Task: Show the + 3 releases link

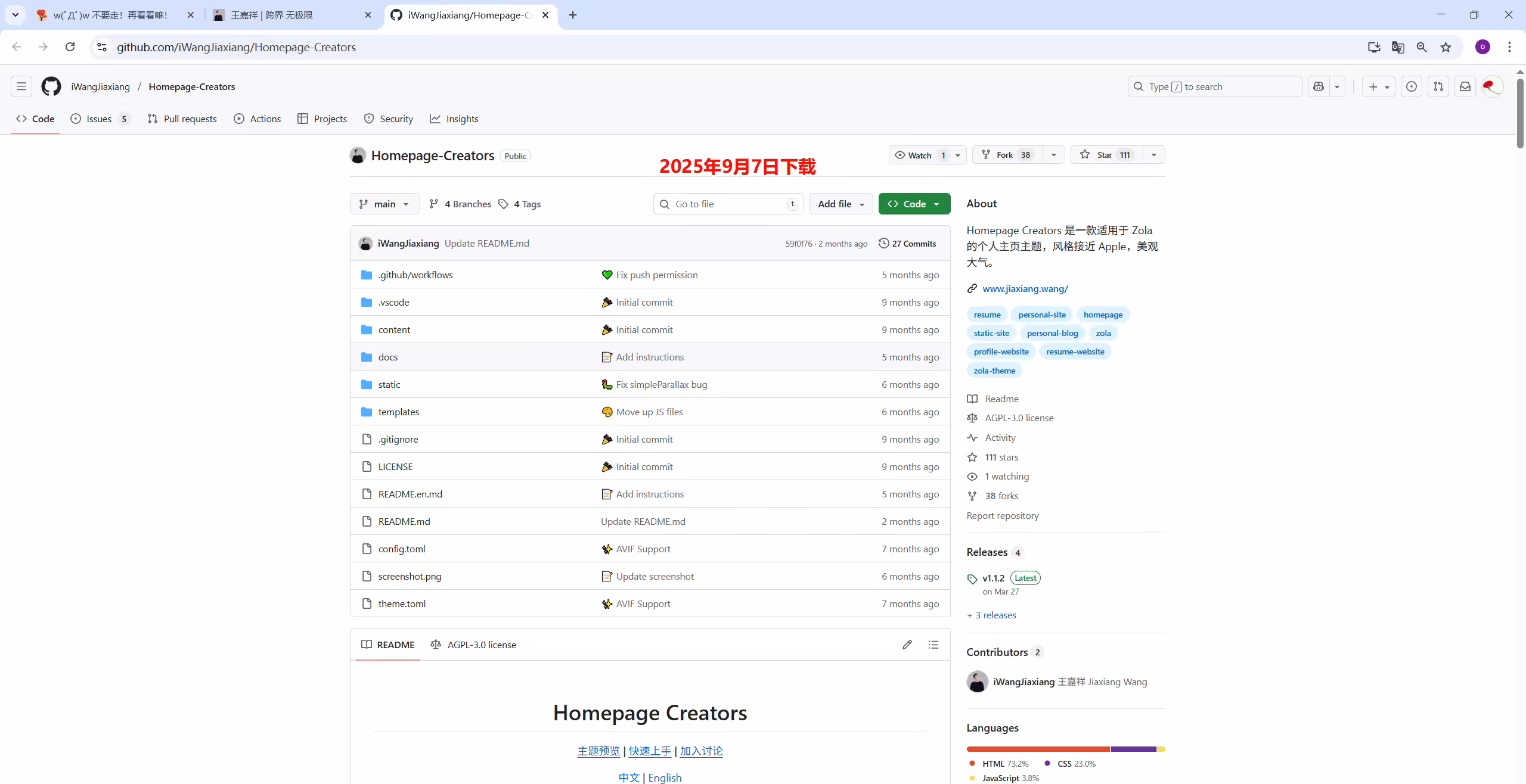Action: point(992,615)
